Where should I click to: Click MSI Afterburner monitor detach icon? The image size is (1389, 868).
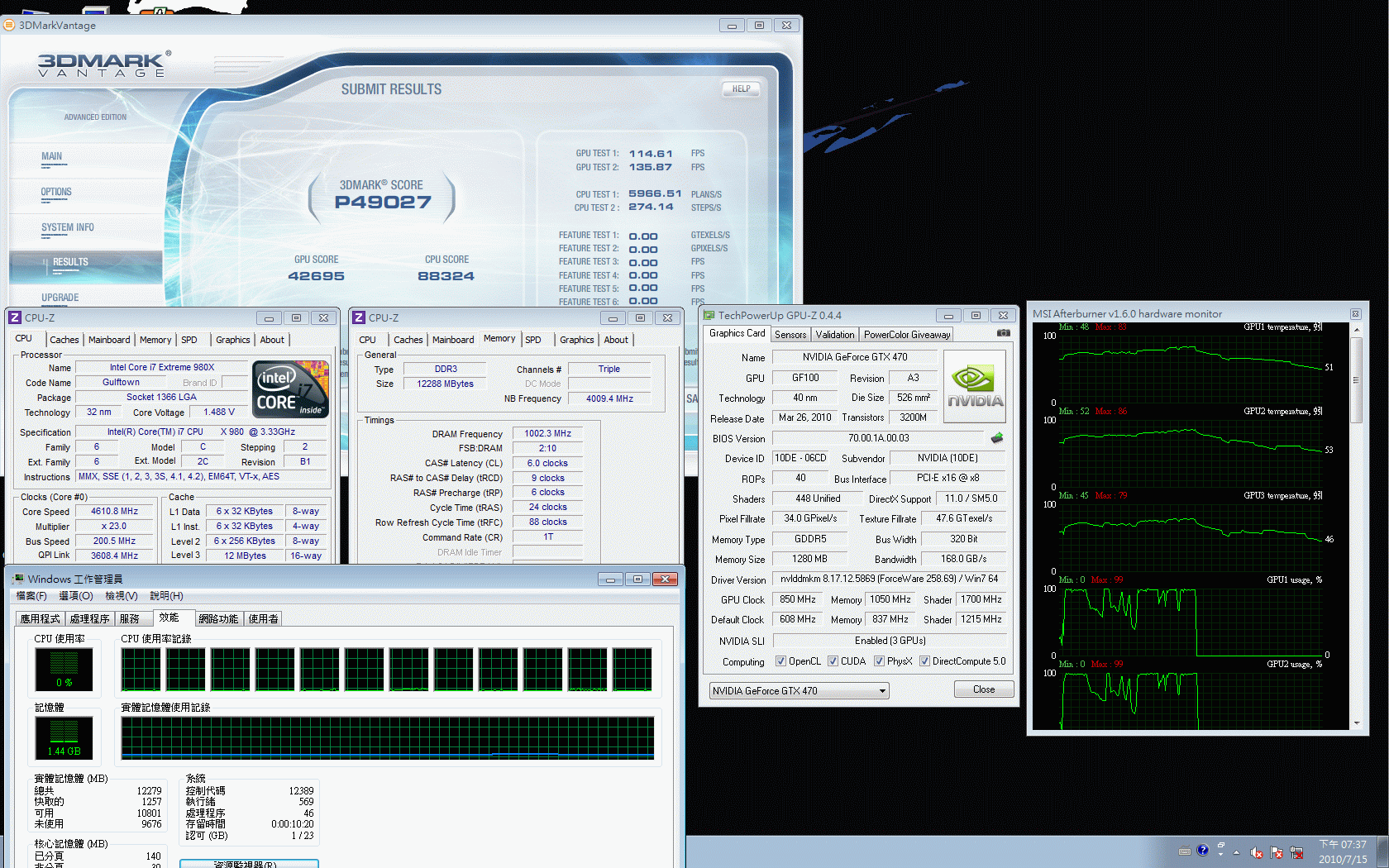click(1356, 314)
